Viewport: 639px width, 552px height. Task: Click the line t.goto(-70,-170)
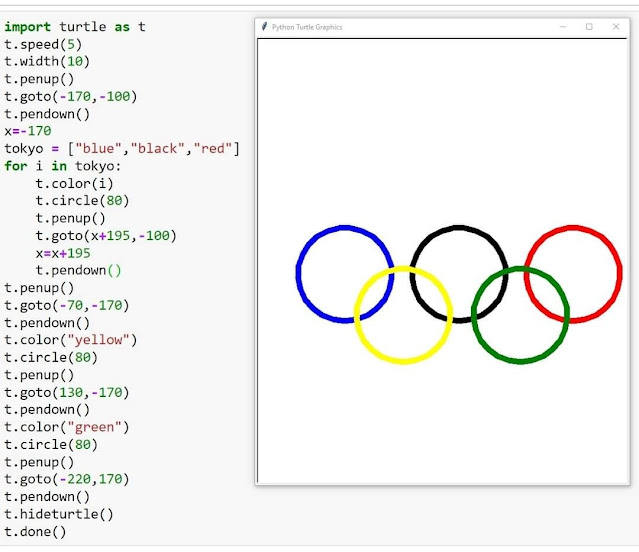point(67,306)
